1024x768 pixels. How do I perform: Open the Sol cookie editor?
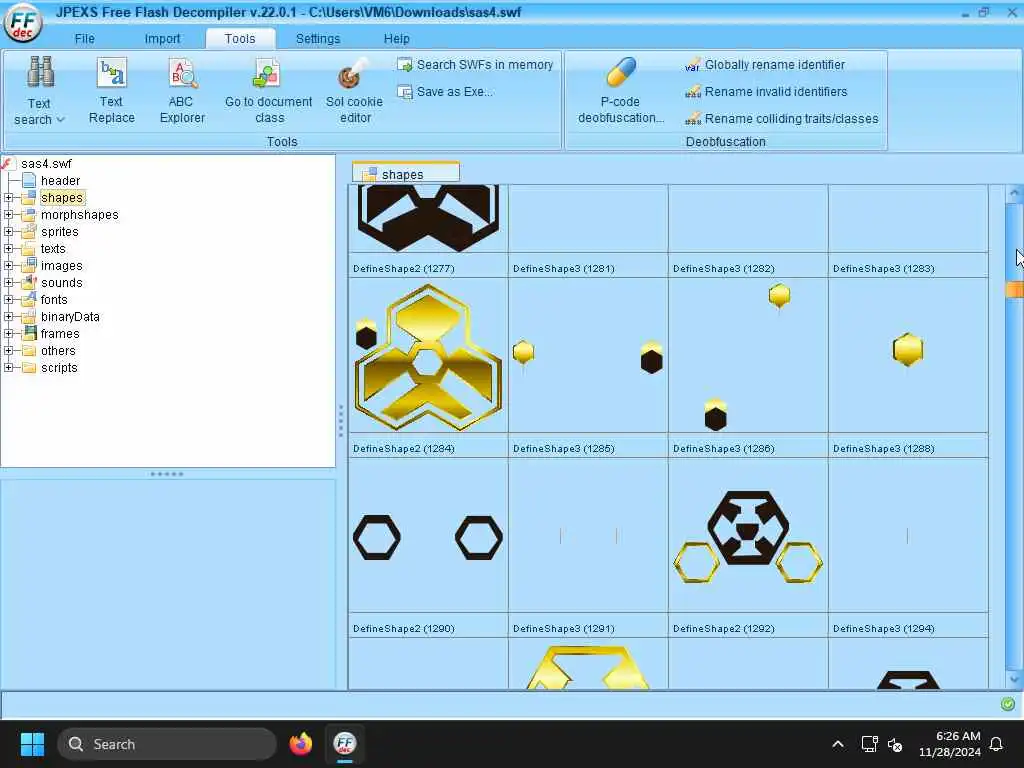[x=355, y=91]
